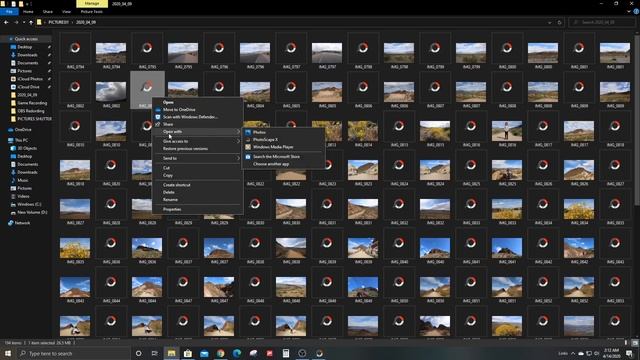The width and height of the screenshot is (640, 360).
Task: Expand the Network tree node
Action: (x=5, y=223)
